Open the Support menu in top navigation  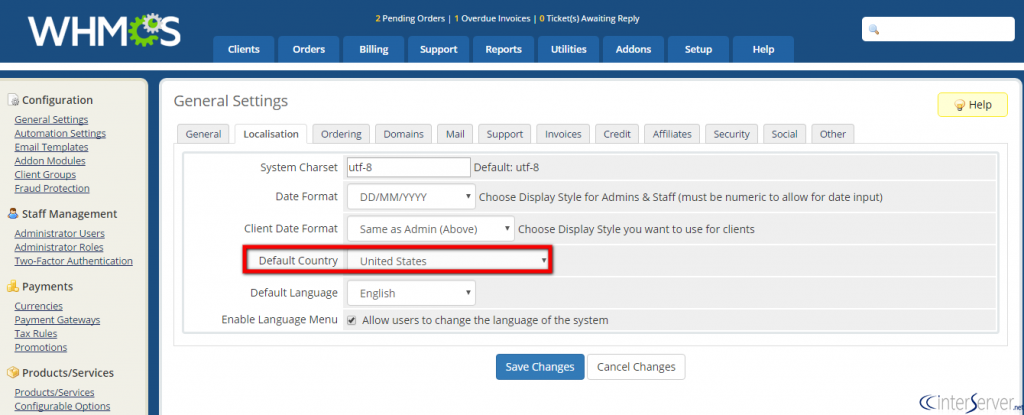point(439,49)
